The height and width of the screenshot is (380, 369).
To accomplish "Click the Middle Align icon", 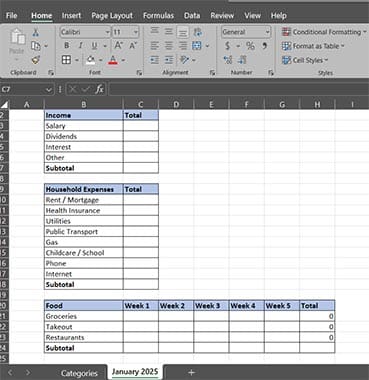I will click(169, 32).
